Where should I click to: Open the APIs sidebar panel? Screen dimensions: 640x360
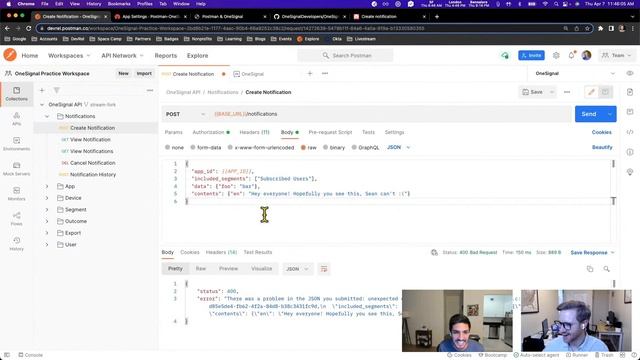coord(16,119)
